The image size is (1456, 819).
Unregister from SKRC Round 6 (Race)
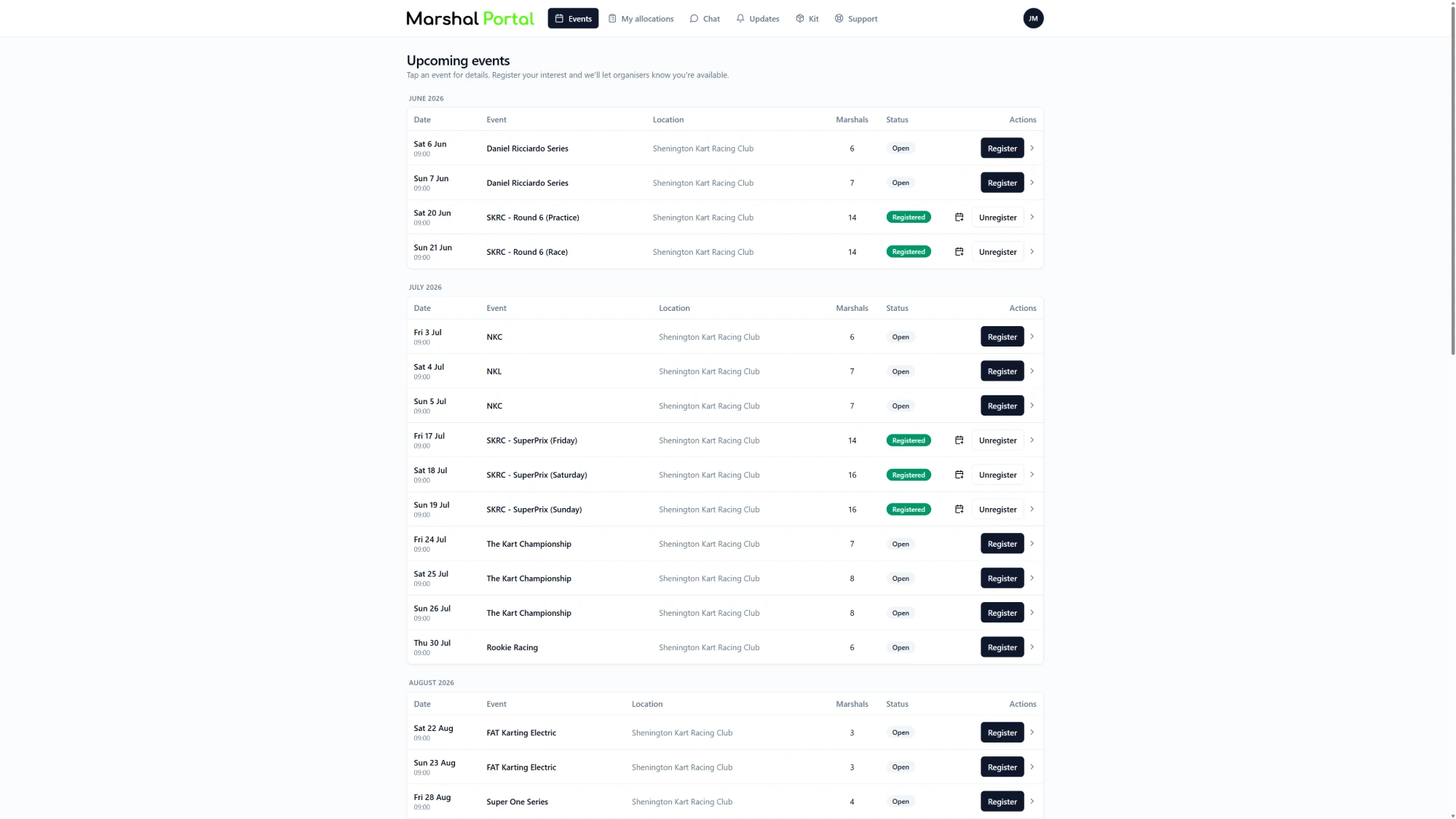coord(997,252)
